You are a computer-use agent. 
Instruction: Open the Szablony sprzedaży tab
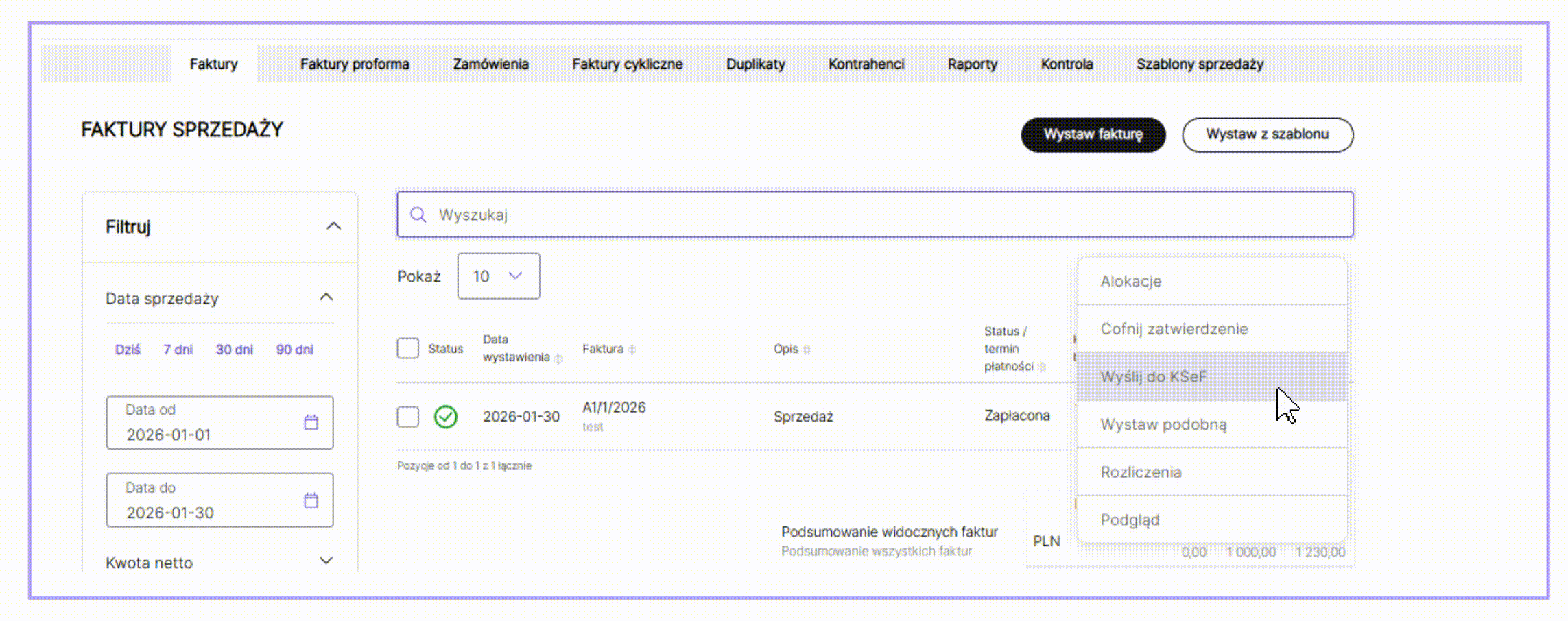tap(1200, 64)
